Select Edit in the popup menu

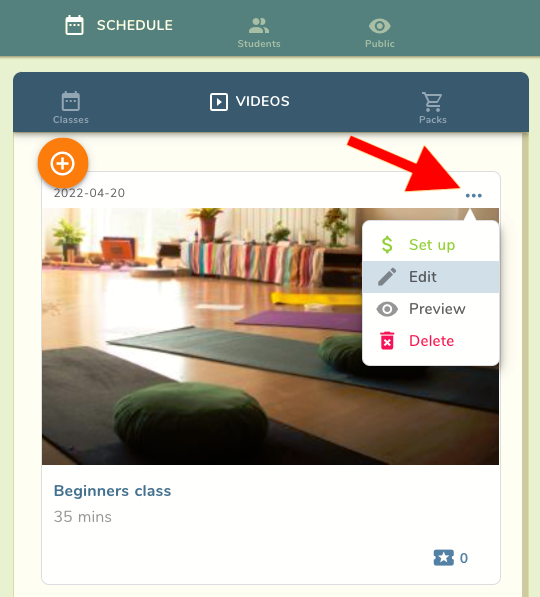pos(430,277)
